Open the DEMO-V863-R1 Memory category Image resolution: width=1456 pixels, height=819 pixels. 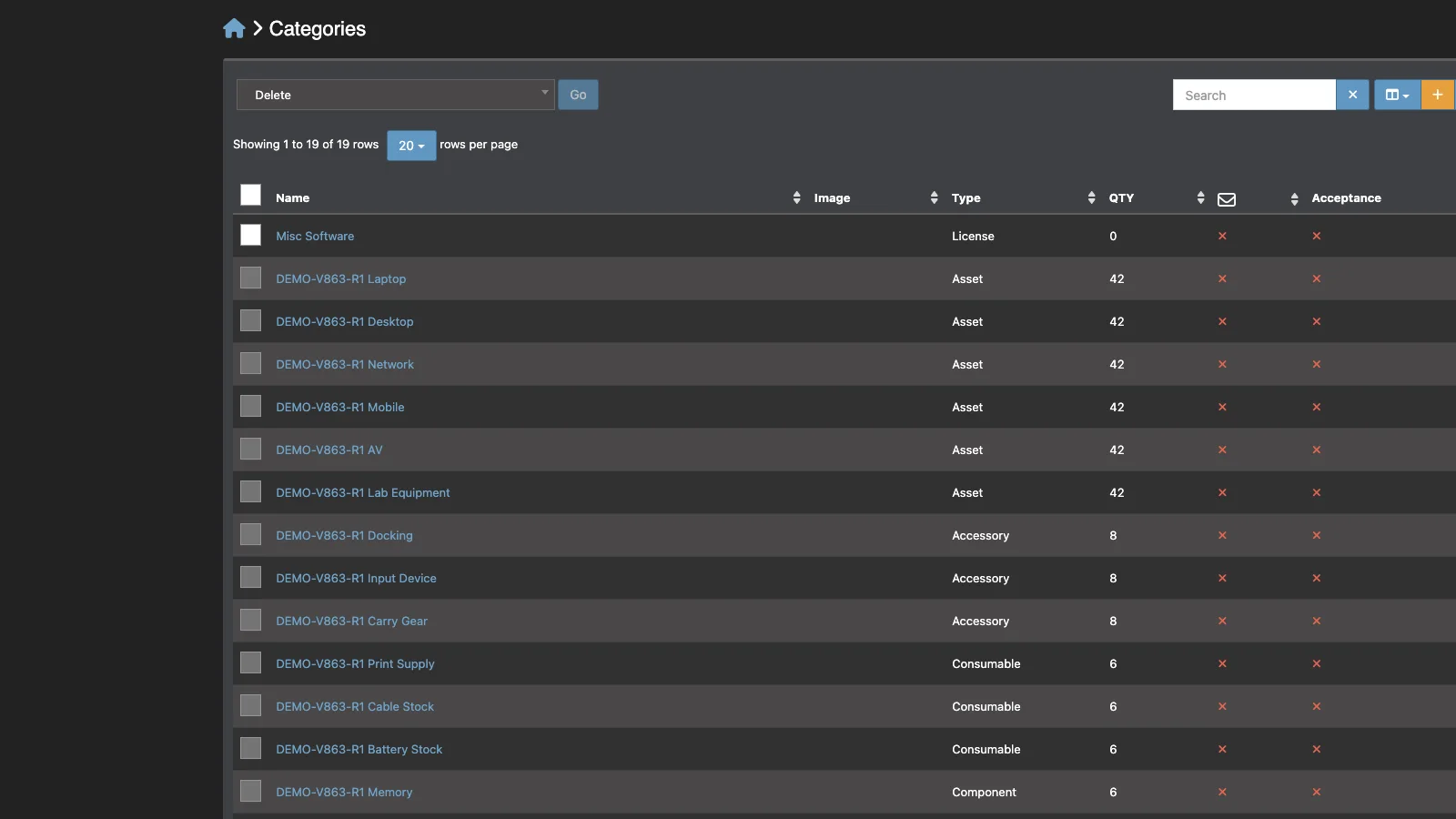point(344,792)
